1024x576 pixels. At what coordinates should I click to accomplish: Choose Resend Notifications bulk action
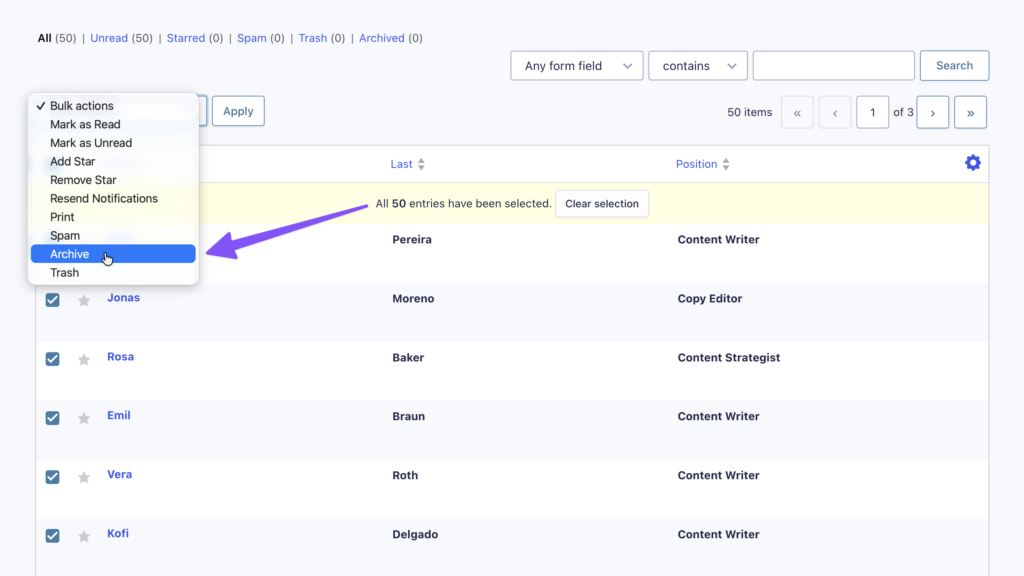coord(113,199)
